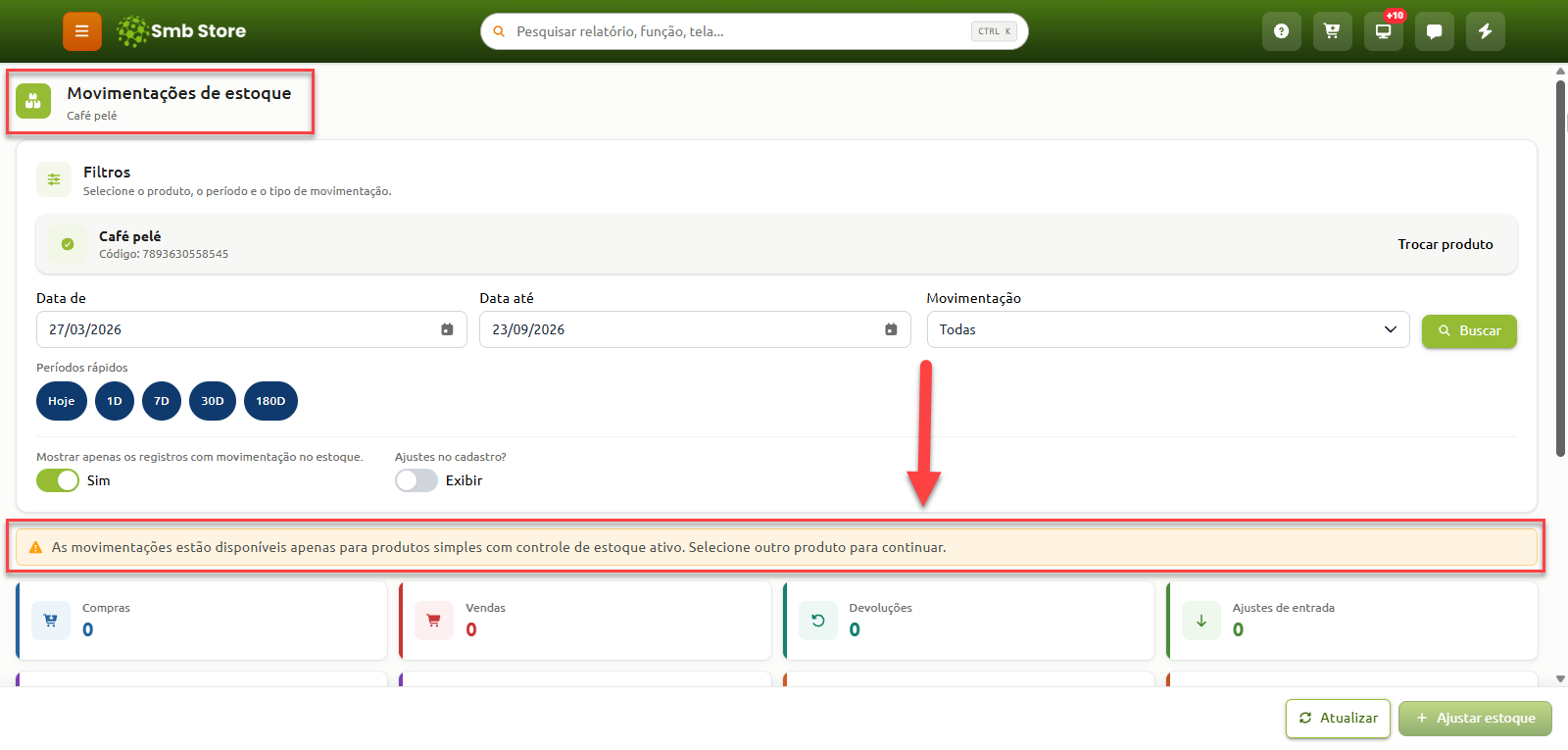Click the Filtros sliders icon

(x=54, y=179)
